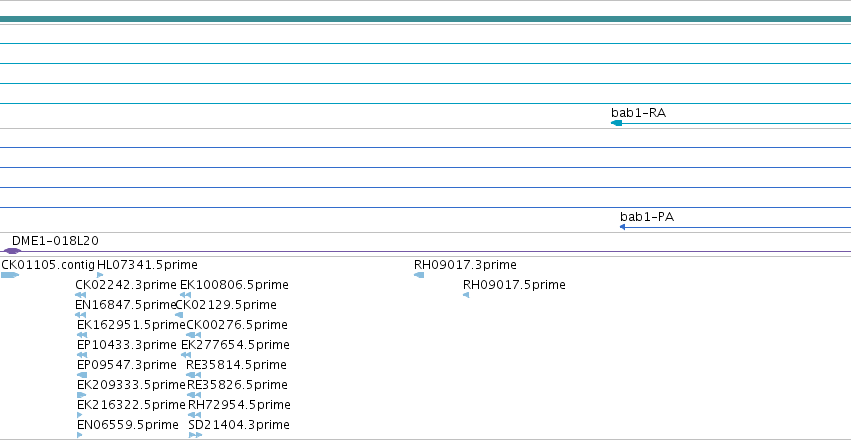Select the EK216322.5prime EST label
851x440 pixels.
click(x=131, y=405)
